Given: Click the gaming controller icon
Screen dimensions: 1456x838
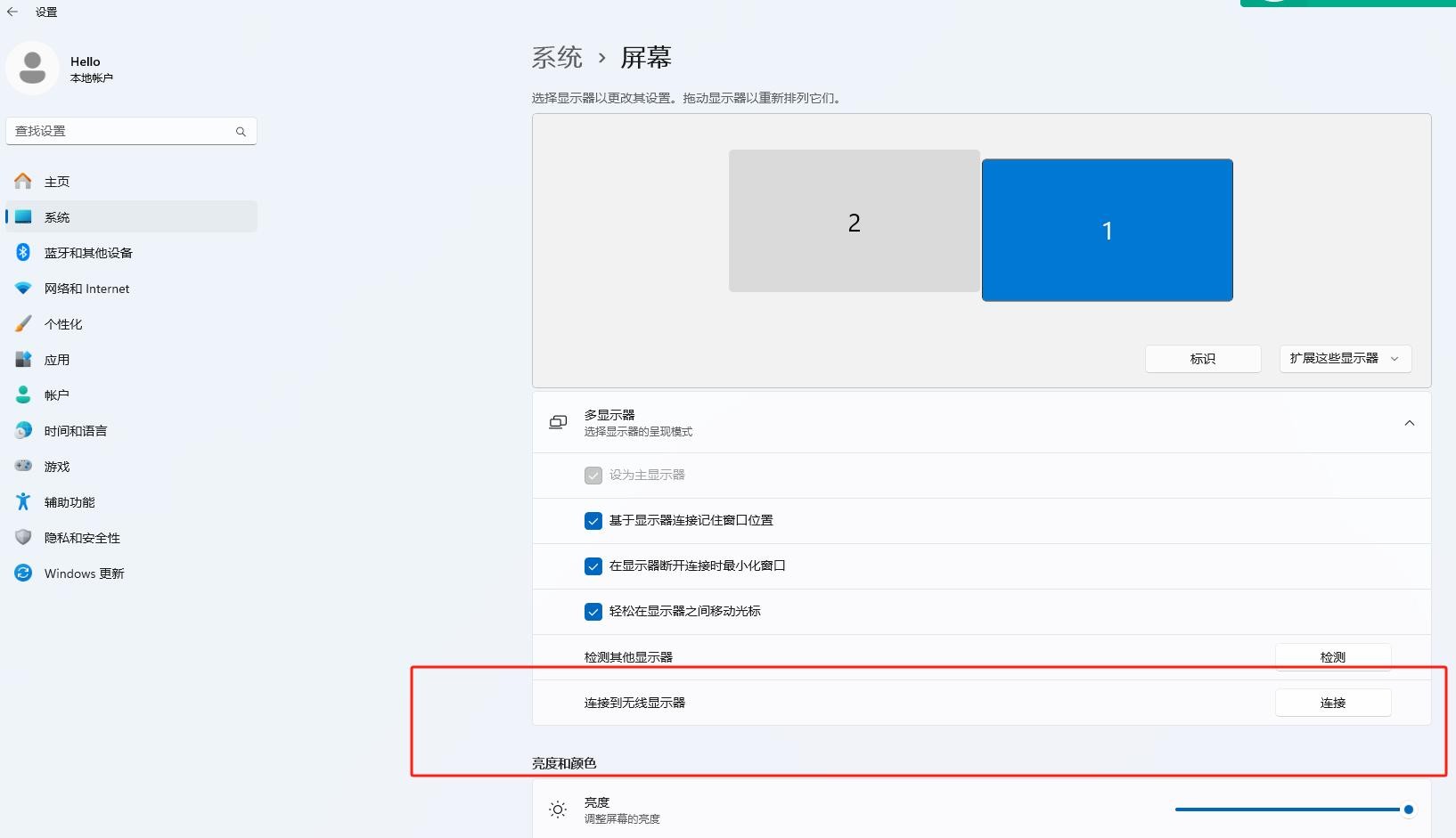Looking at the screenshot, I should click(23, 467).
